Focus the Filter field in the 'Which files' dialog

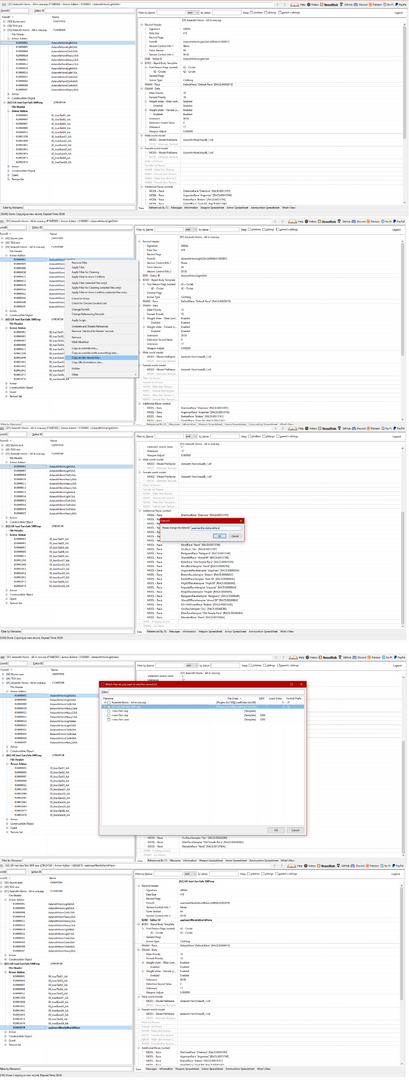pyautogui.click(x=207, y=692)
